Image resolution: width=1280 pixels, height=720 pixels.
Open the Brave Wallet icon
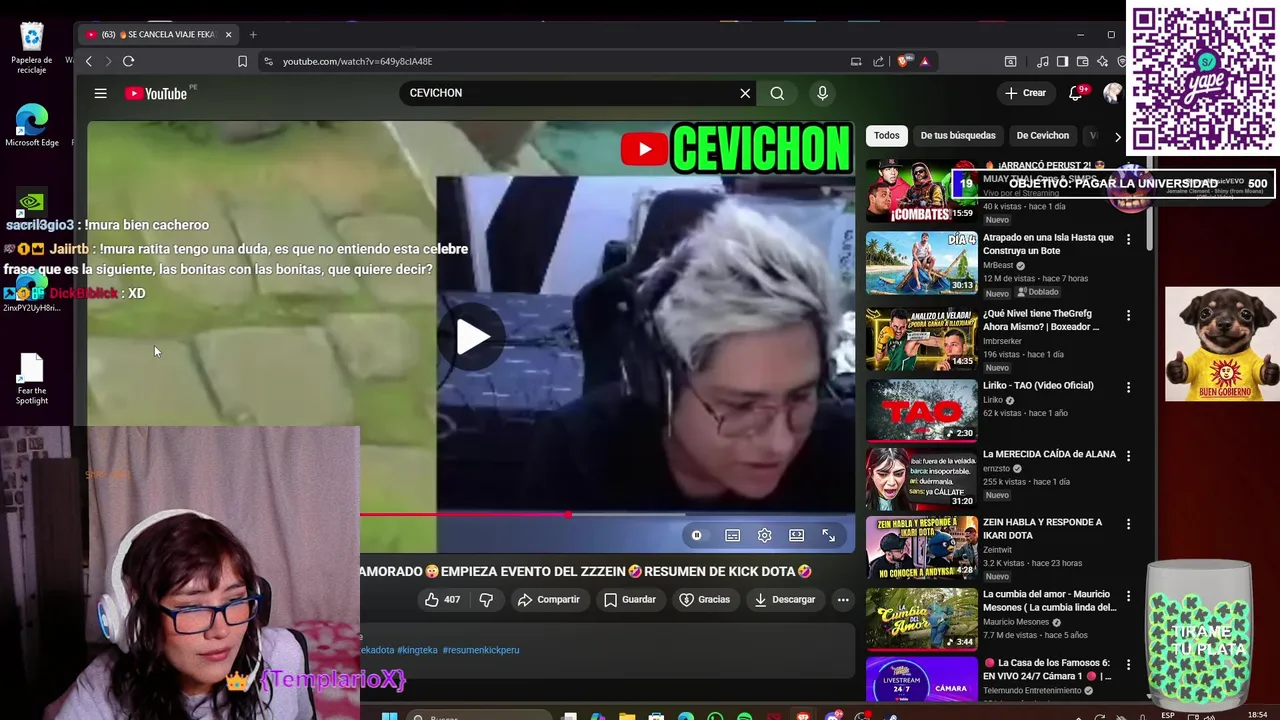click(1082, 61)
